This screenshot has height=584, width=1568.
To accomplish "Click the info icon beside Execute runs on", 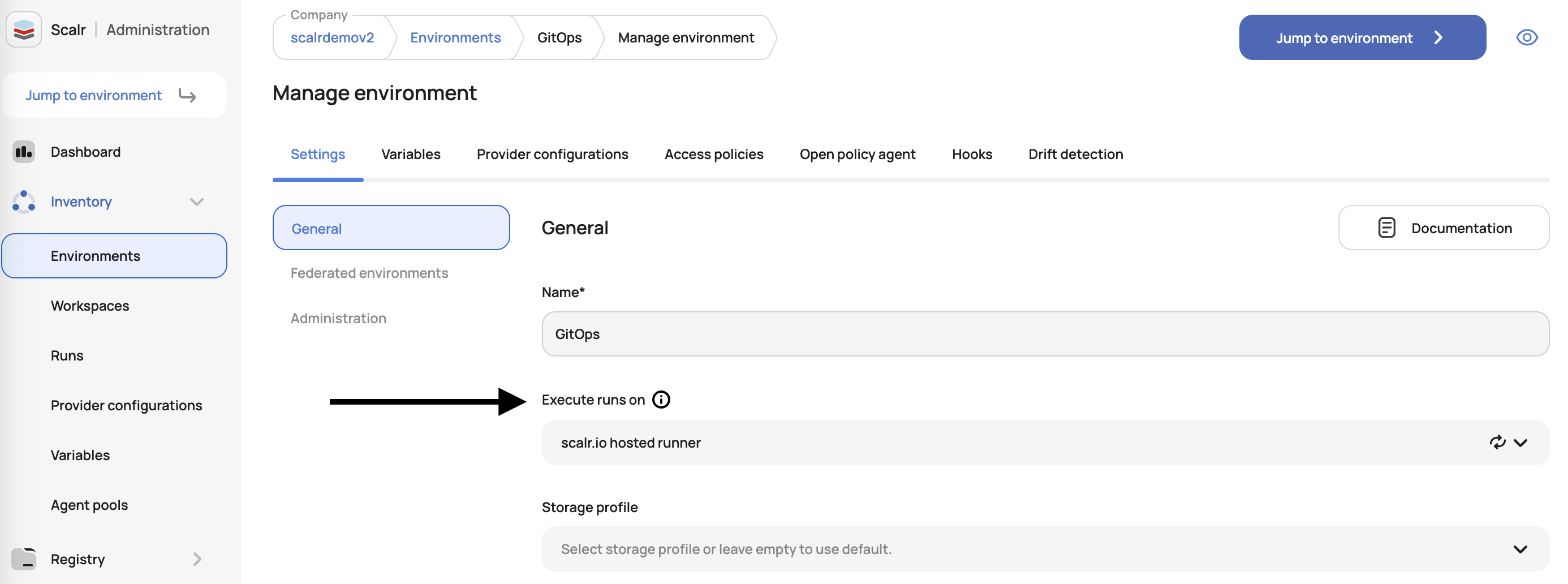I will (661, 400).
